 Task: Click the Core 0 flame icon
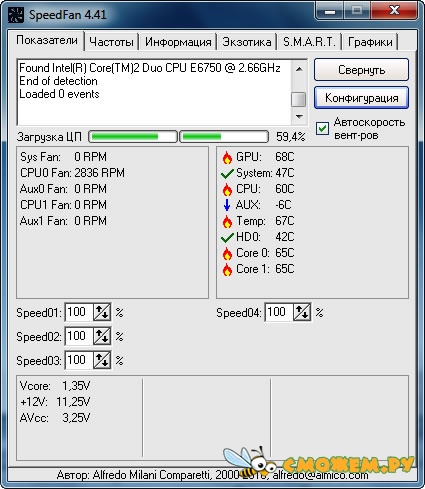click(x=227, y=253)
